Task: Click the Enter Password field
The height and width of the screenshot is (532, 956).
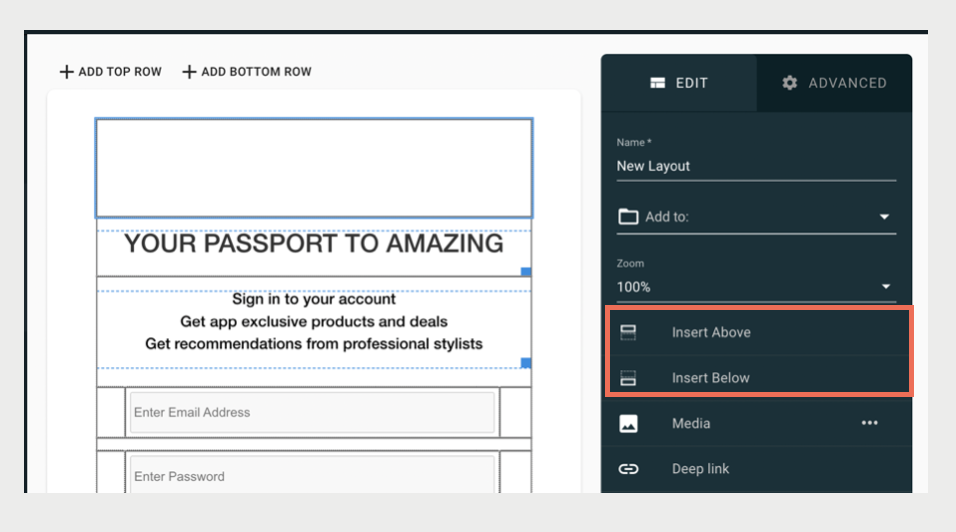Action: pyautogui.click(x=312, y=475)
